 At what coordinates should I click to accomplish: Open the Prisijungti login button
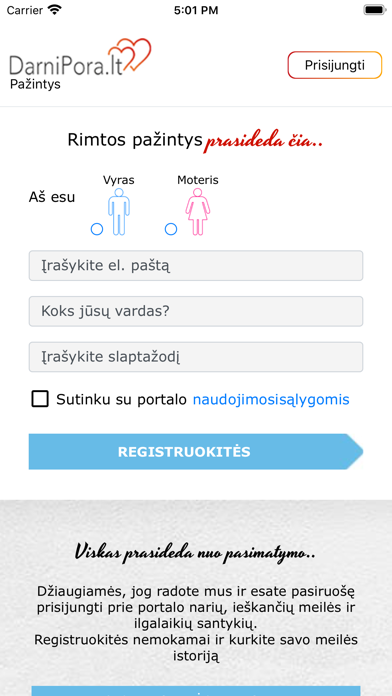click(x=335, y=65)
